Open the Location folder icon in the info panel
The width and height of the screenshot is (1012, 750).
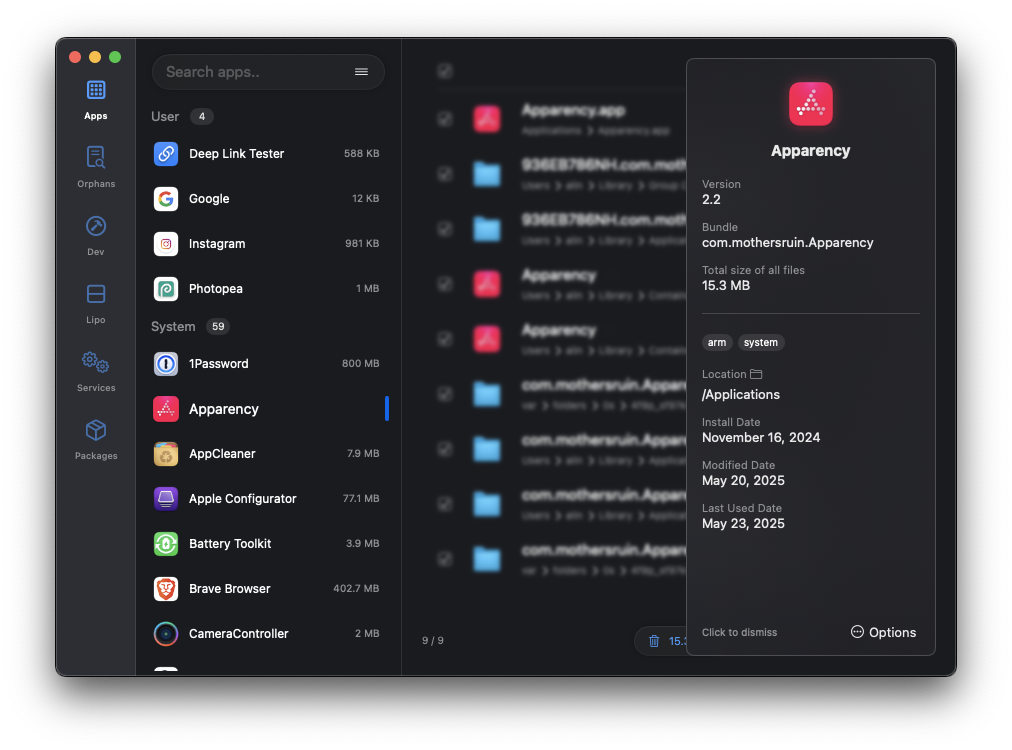coord(756,374)
